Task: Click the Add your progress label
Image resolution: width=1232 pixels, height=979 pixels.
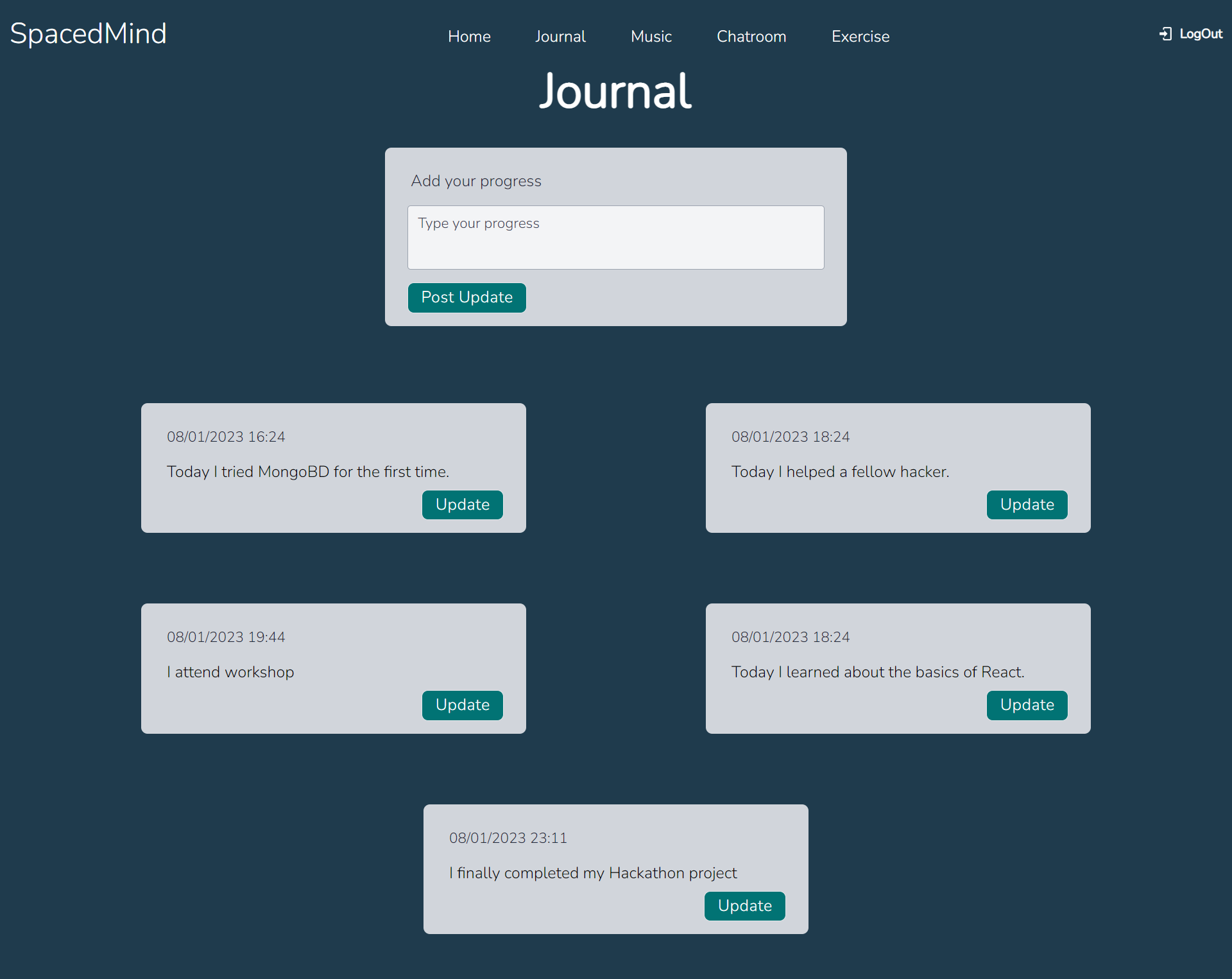Action: pos(475,181)
